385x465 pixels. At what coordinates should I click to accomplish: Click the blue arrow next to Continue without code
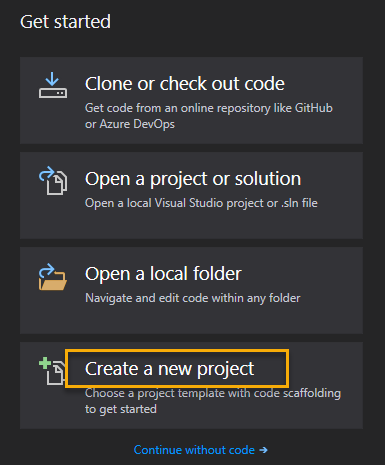tap(263, 450)
